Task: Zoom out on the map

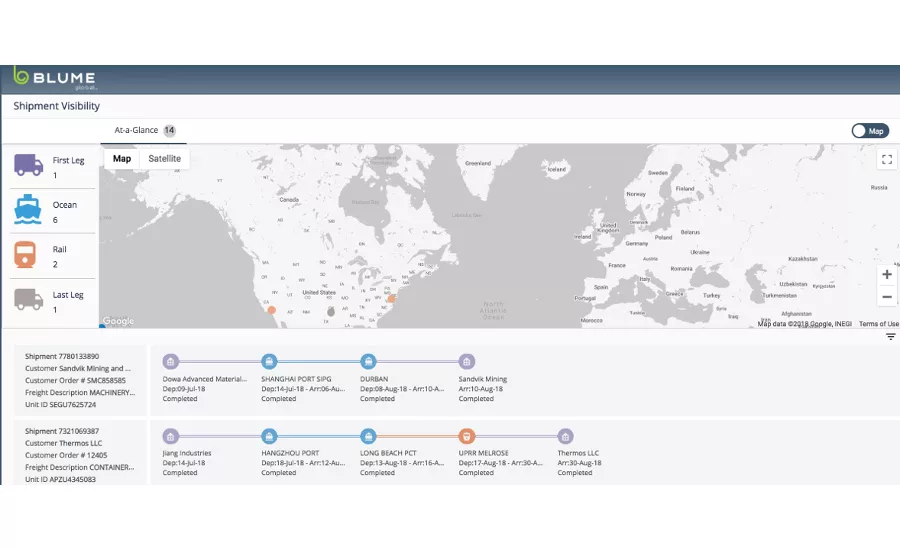Action: 886,297
